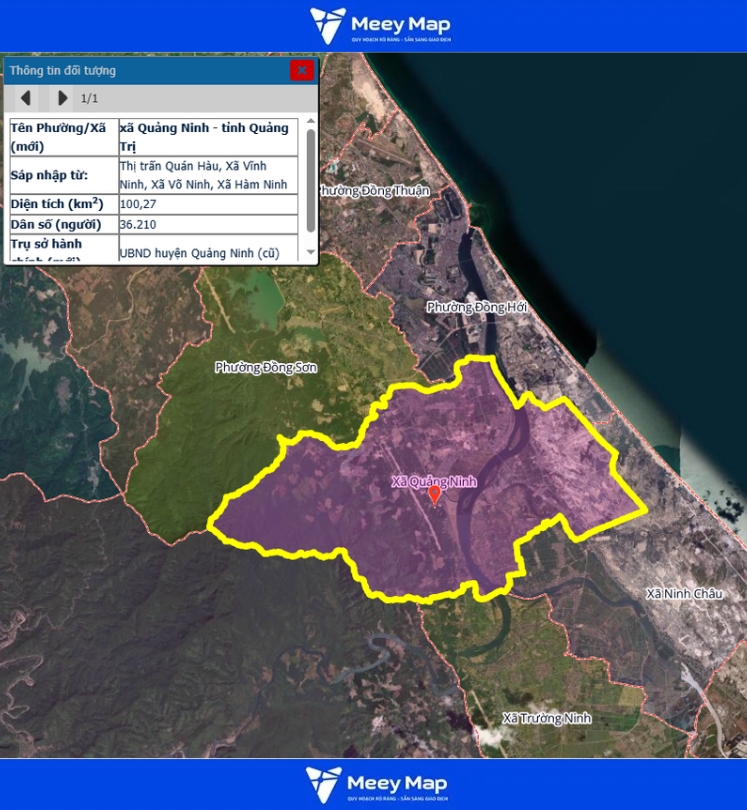Image resolution: width=747 pixels, height=810 pixels.
Task: Click the Meey Map logo in top banner
Action: [380, 26]
